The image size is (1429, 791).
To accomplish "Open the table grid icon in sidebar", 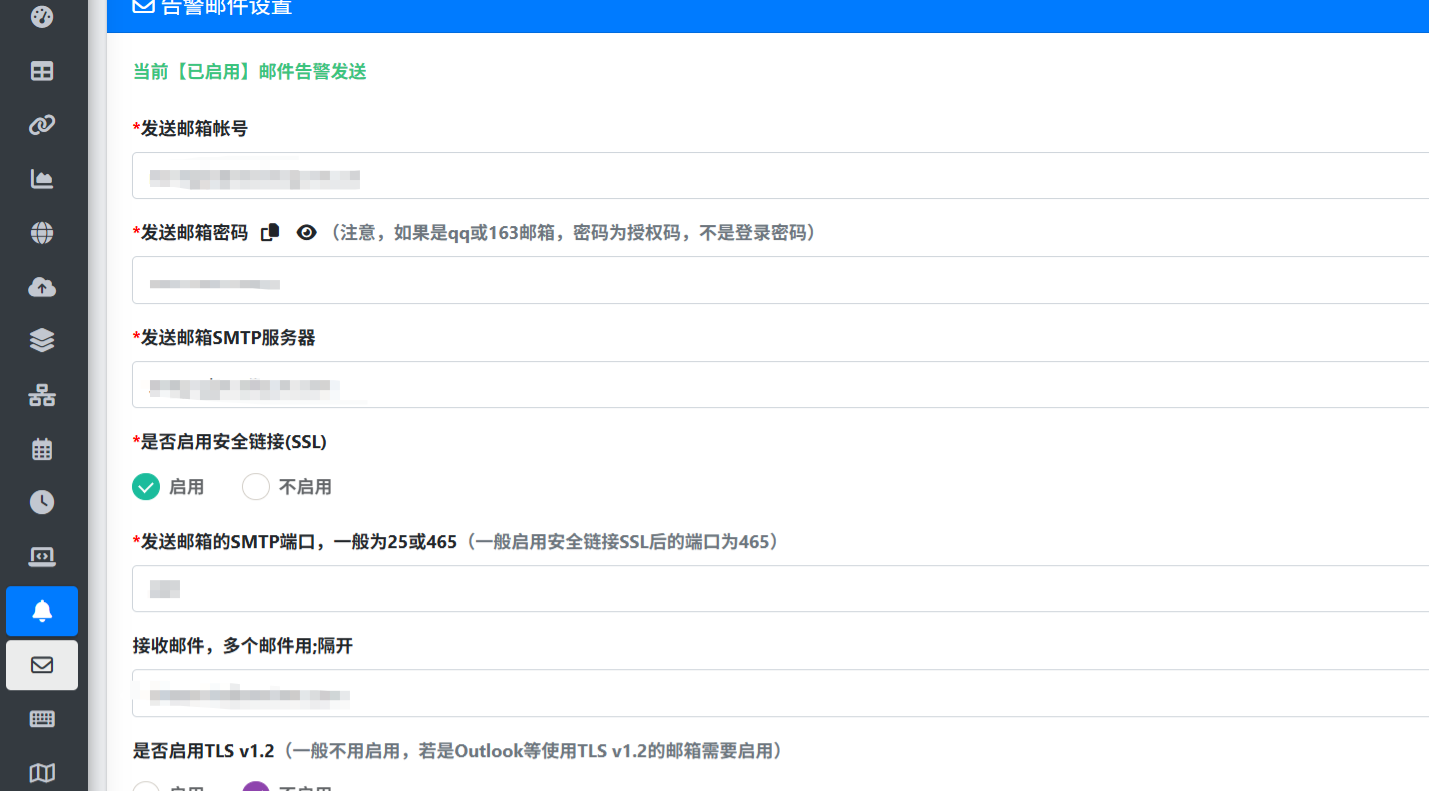I will coord(42,71).
